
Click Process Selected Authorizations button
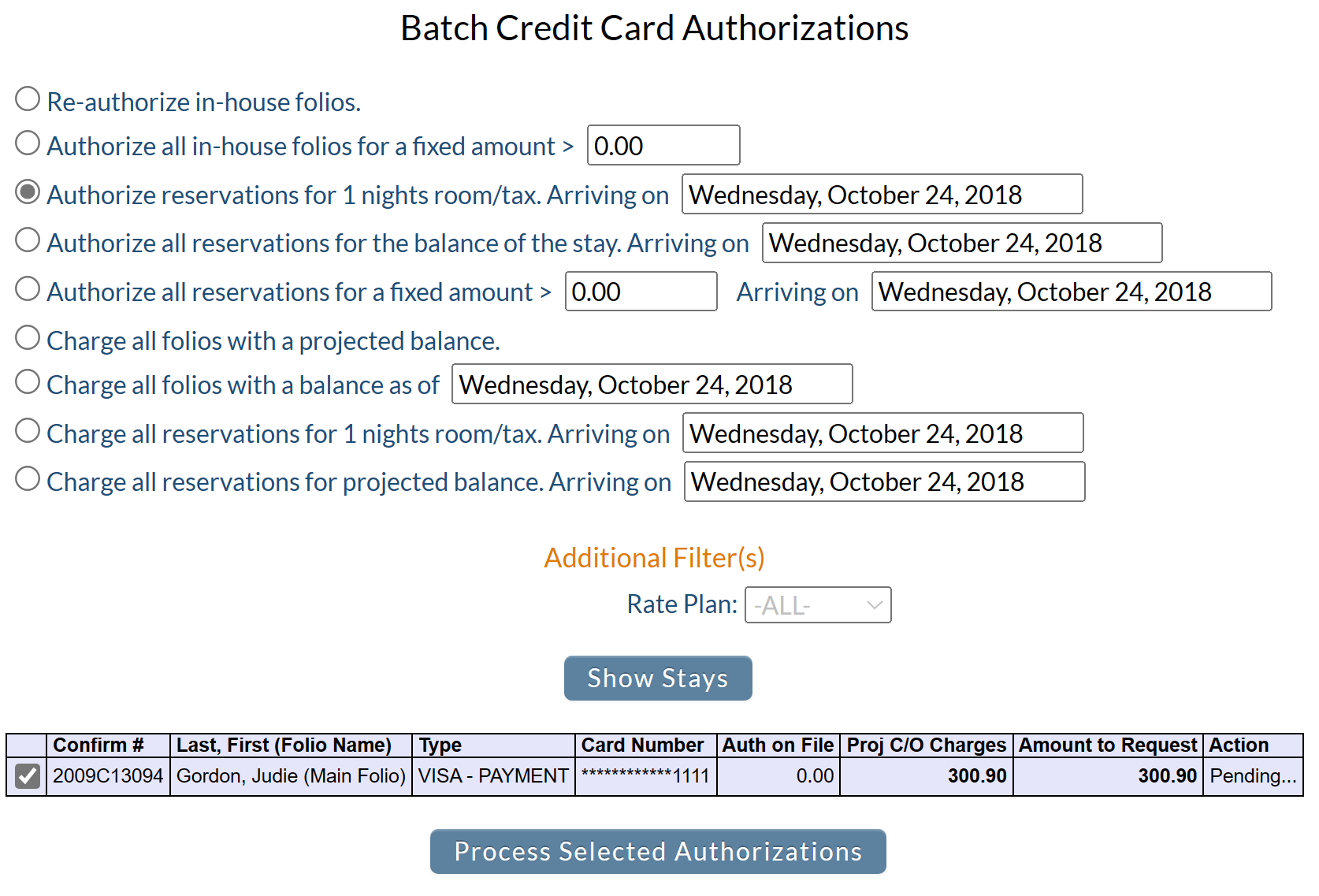(x=658, y=851)
